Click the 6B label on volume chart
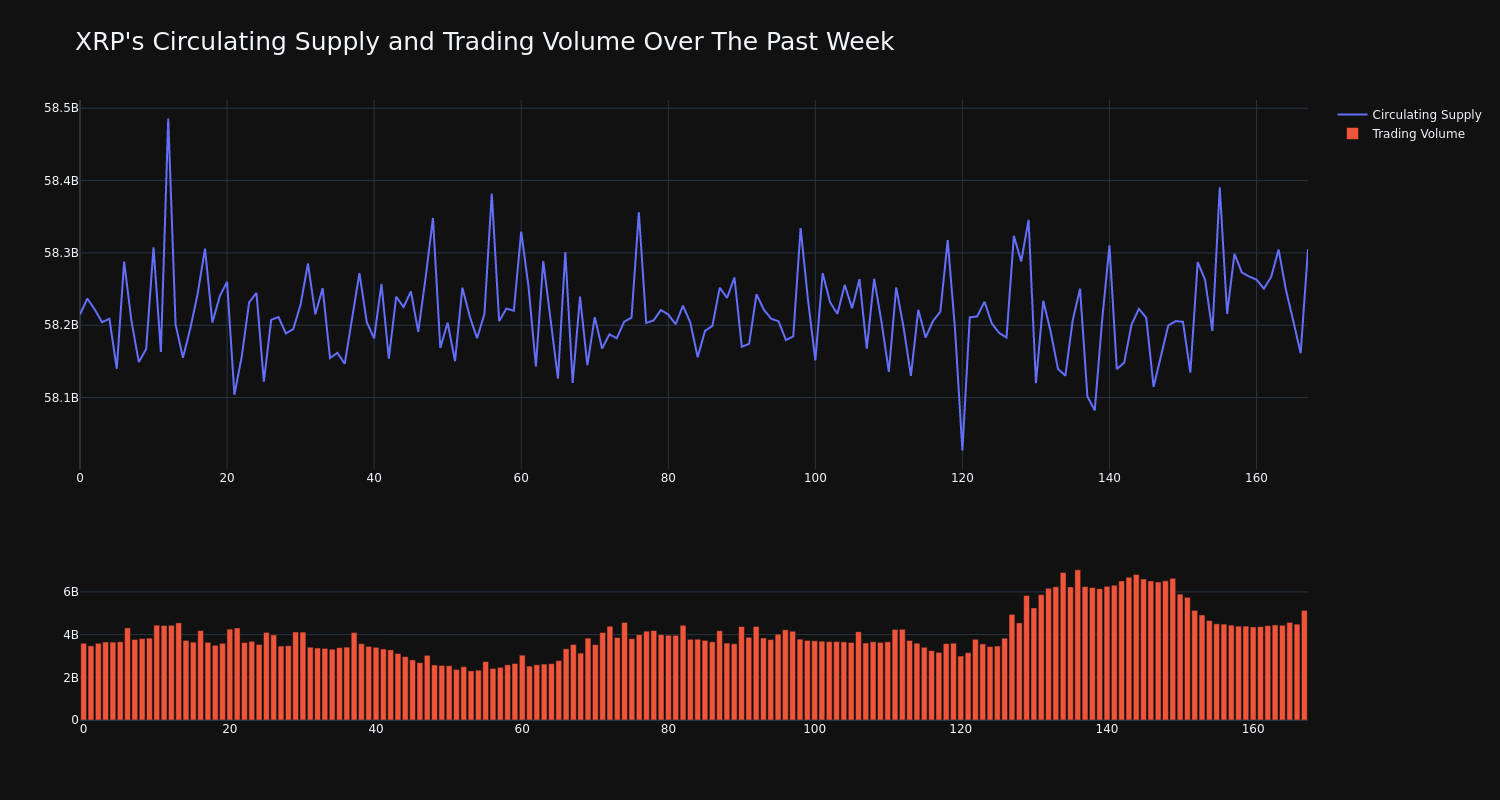Image resolution: width=1500 pixels, height=800 pixels. tap(71, 592)
